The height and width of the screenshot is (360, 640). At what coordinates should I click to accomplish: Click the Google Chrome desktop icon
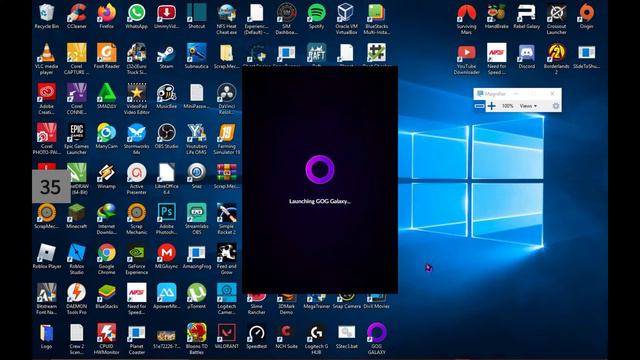107,259
